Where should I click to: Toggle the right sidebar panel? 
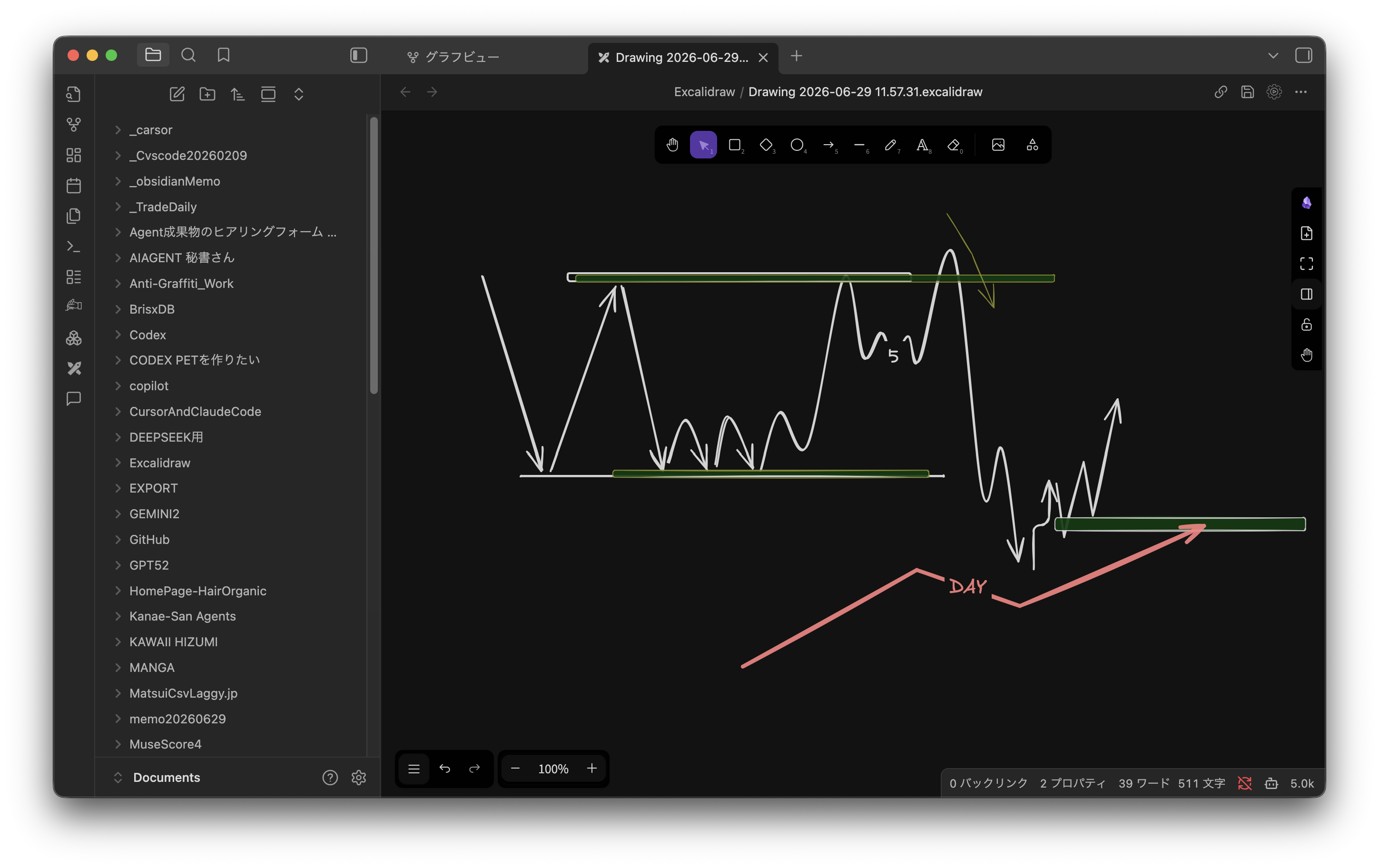coord(1303,55)
